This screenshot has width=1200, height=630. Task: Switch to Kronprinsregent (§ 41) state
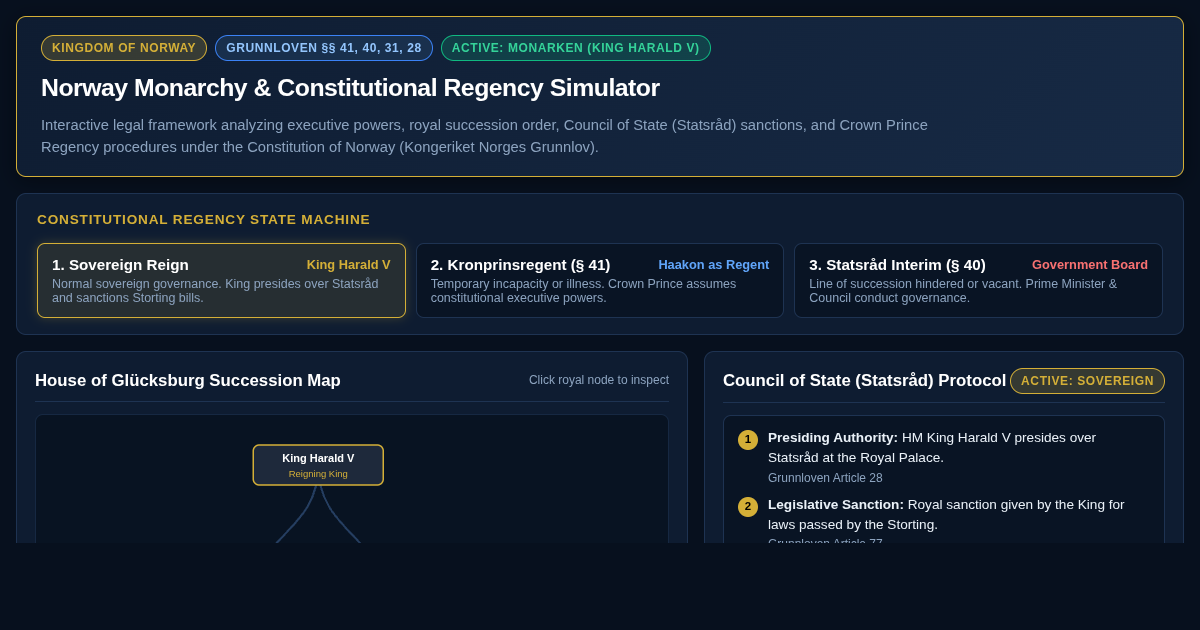pos(600,281)
